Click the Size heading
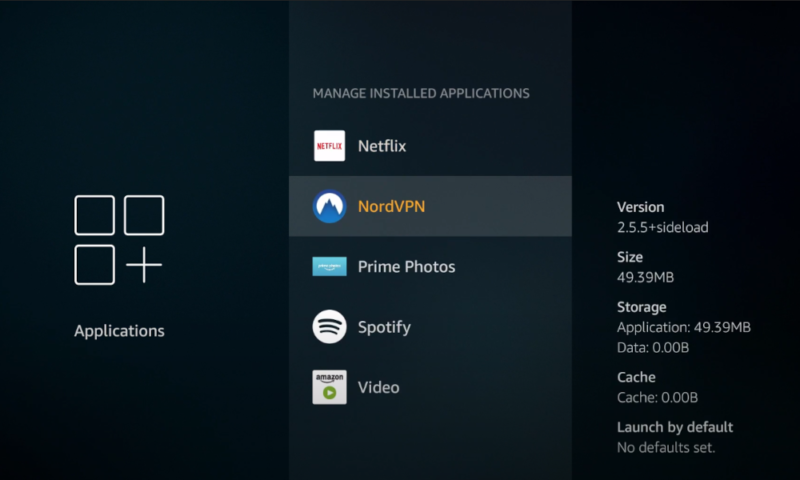The width and height of the screenshot is (800, 480). tap(630, 257)
